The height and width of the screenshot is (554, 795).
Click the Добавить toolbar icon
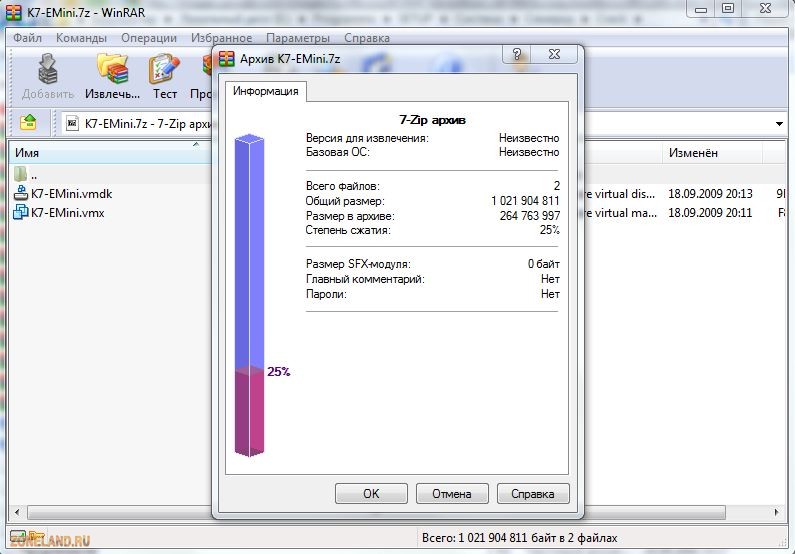click(x=48, y=70)
